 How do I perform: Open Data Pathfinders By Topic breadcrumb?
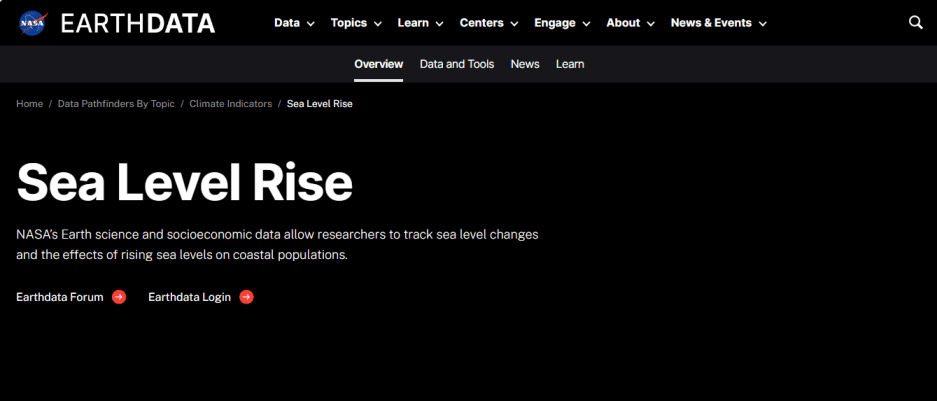(x=116, y=104)
